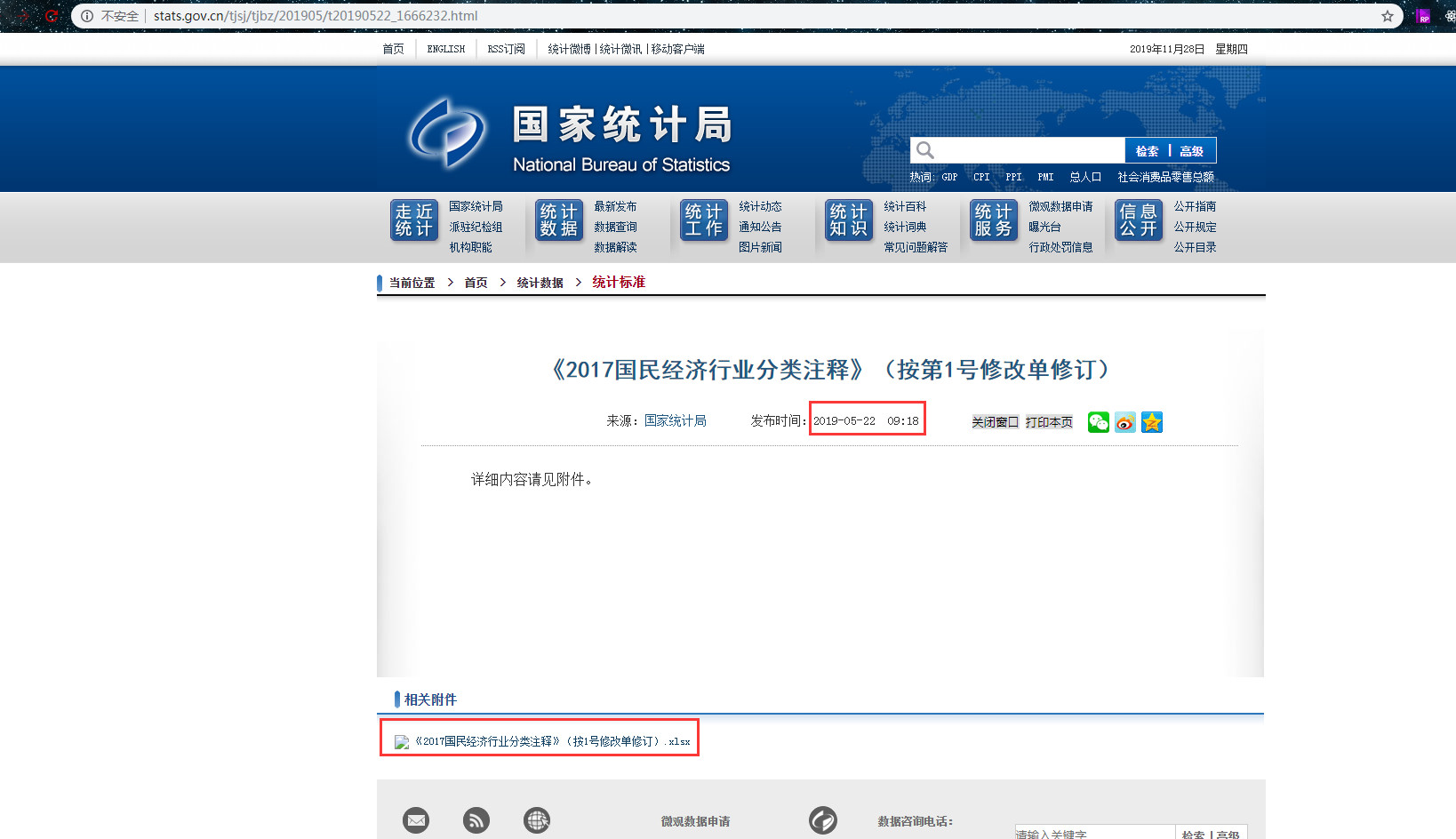Open 公开规定 in navigation

(x=1195, y=227)
